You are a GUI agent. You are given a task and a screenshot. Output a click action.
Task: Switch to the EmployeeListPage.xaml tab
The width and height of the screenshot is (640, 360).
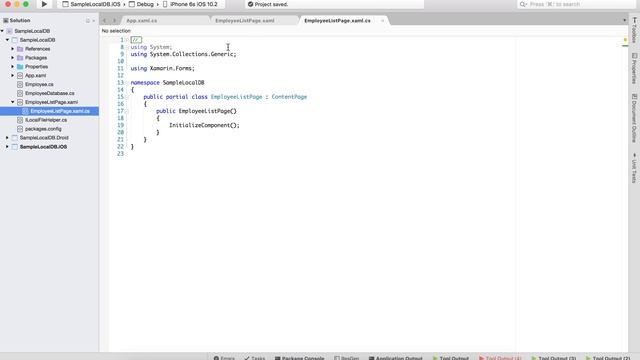pos(244,20)
